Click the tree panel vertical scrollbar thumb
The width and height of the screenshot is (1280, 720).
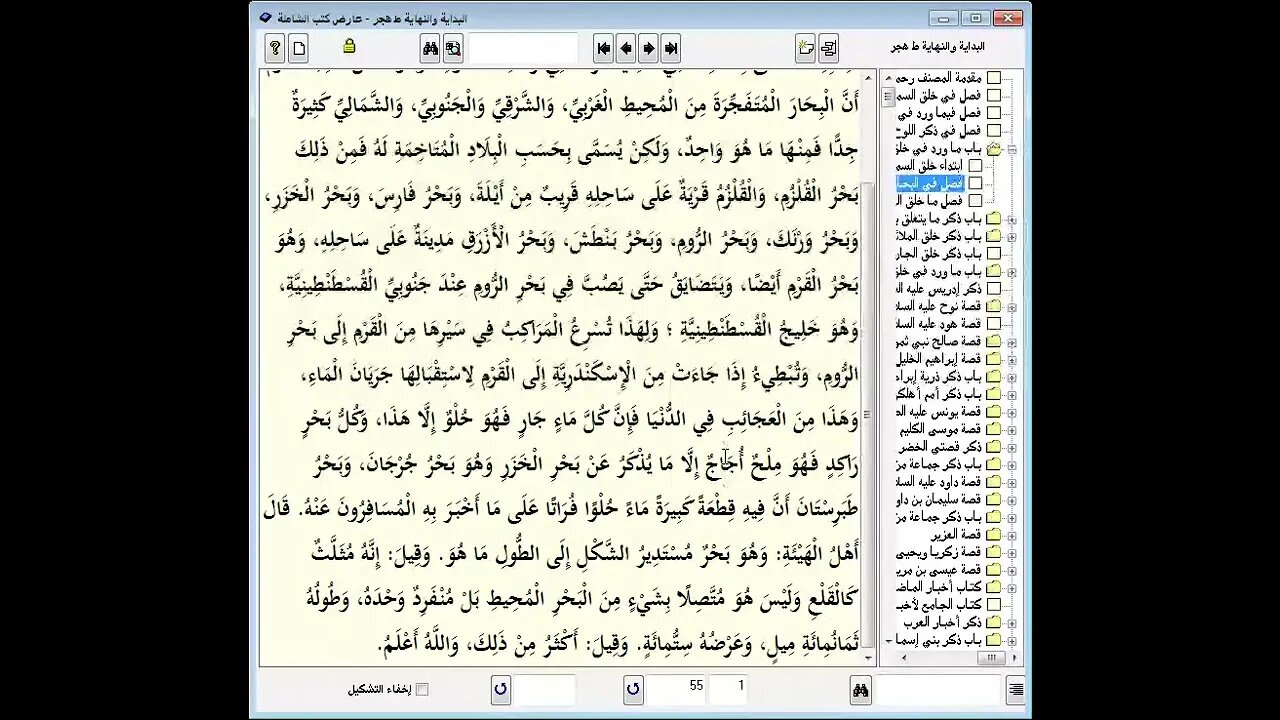pyautogui.click(x=887, y=97)
